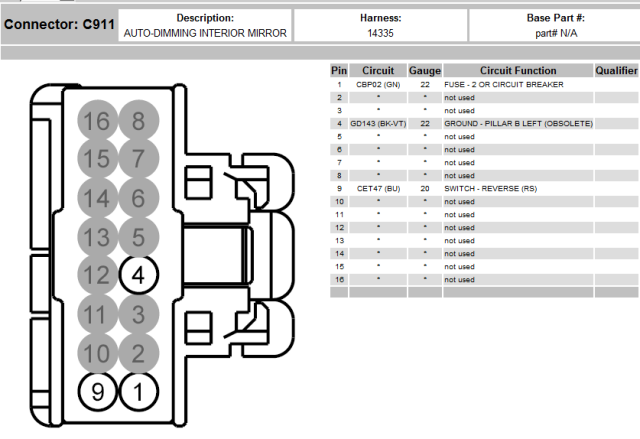Select grayed pin 8 on the connector
The image size is (640, 439).
point(138,121)
